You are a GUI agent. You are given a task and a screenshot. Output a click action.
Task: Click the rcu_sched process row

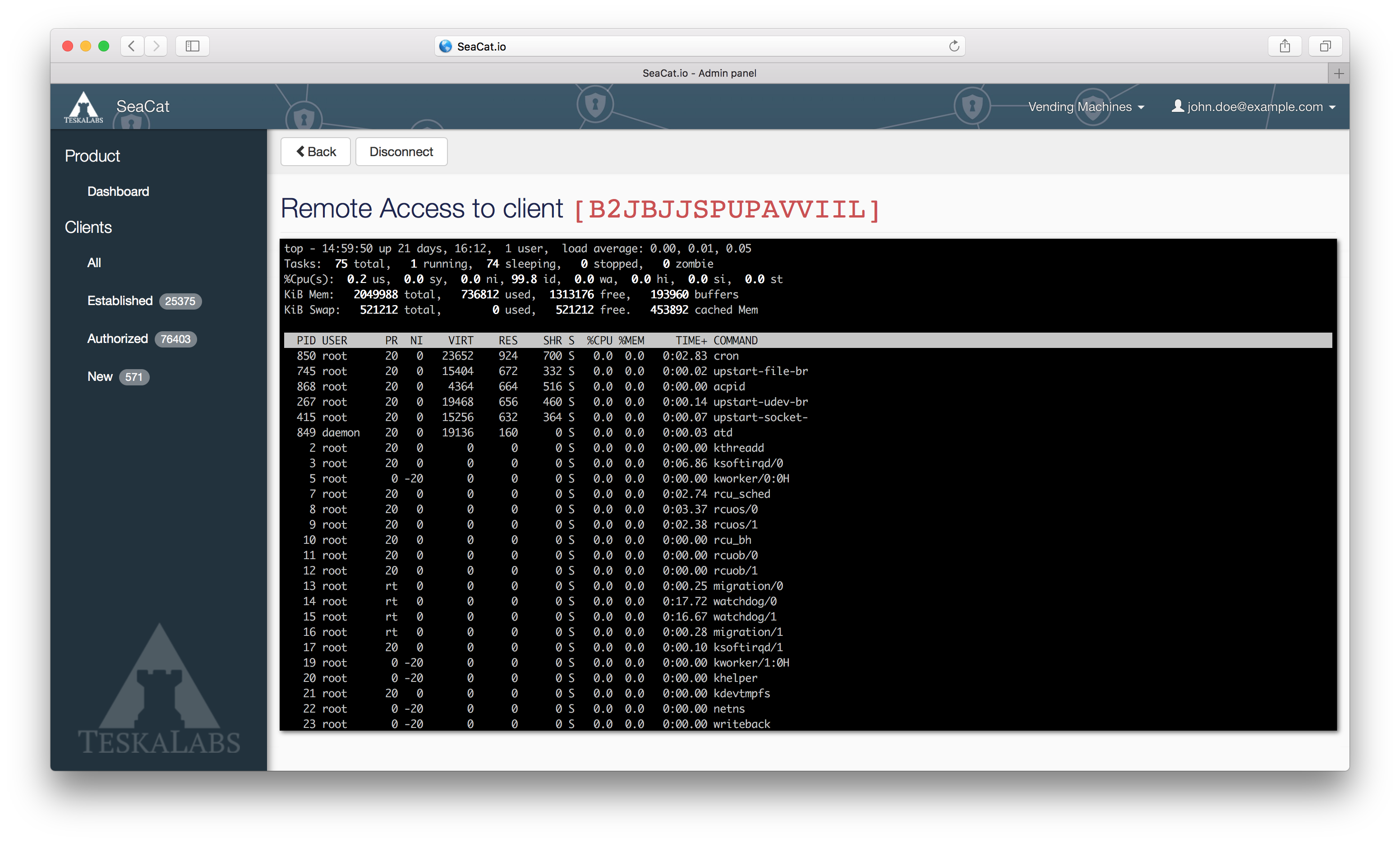click(807, 494)
